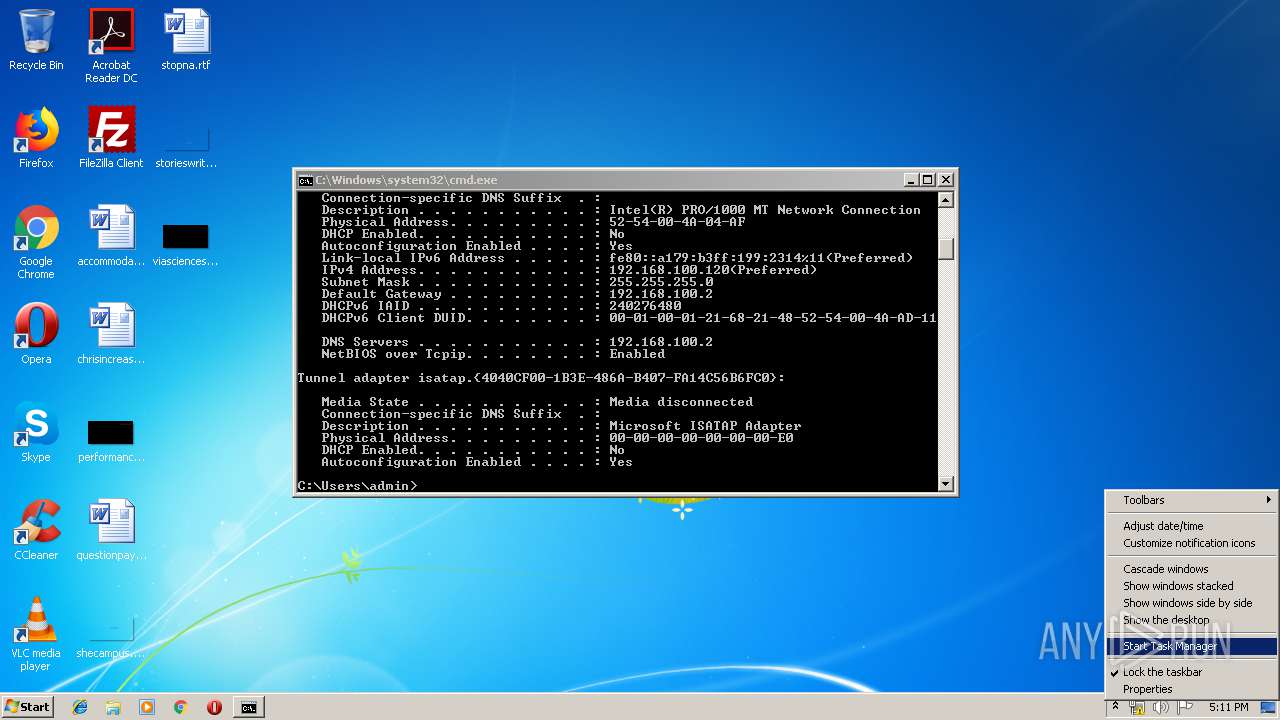The height and width of the screenshot is (720, 1280).
Task: Select Show windows stacked
Action: (1192, 586)
